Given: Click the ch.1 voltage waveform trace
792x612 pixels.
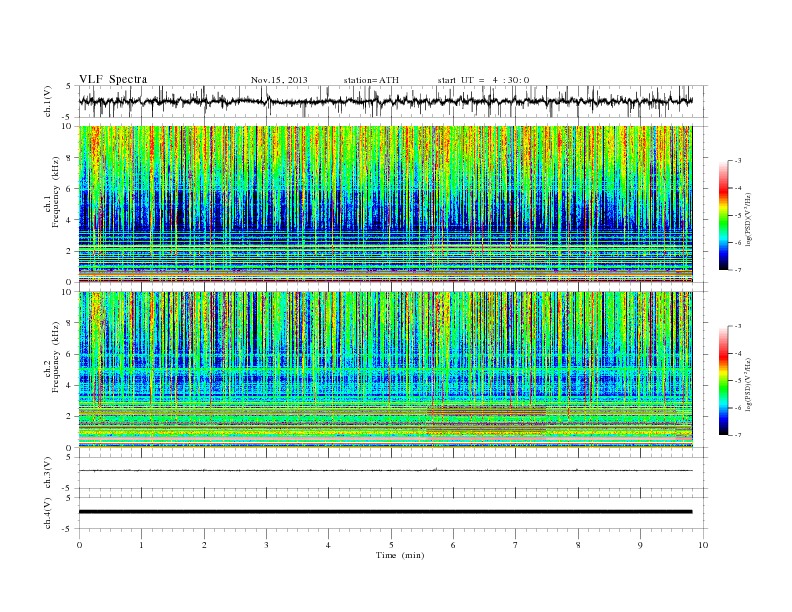Looking at the screenshot, I should 385,101.
